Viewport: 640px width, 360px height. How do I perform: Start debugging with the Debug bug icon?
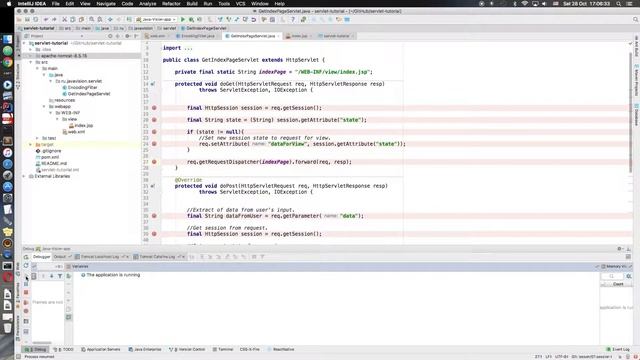[191, 19]
